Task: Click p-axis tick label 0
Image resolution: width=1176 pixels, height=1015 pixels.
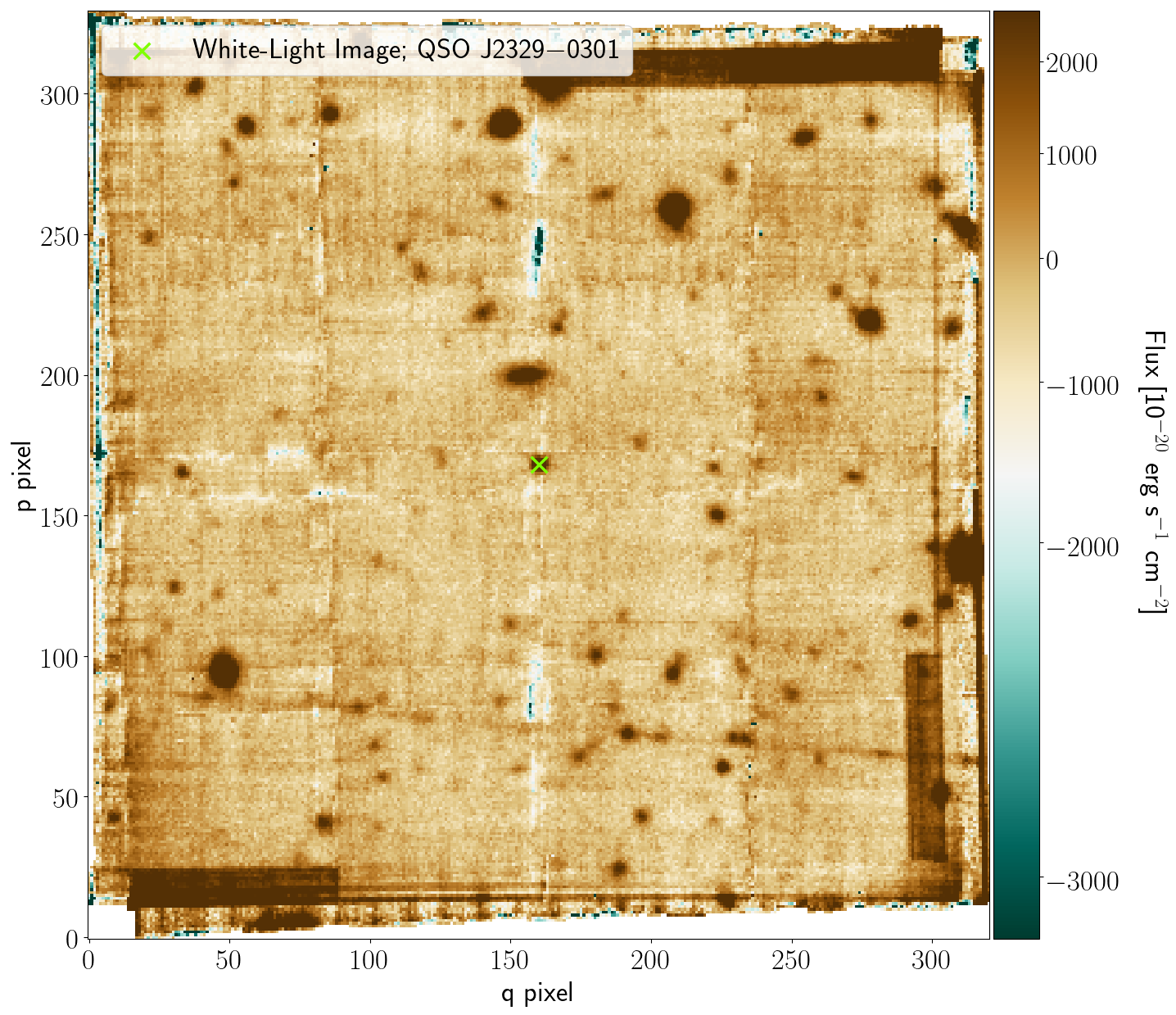Action: (72, 938)
